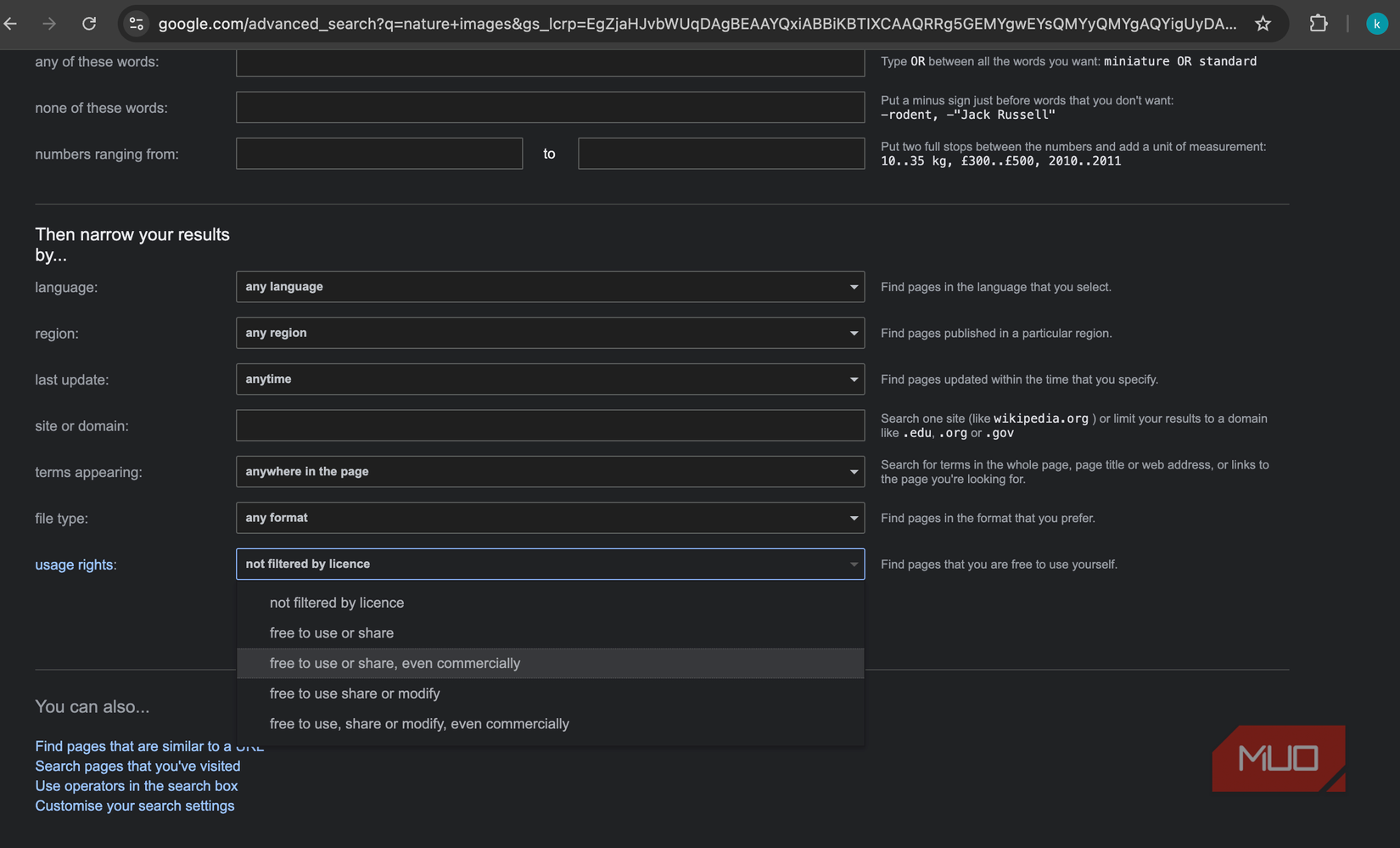Viewport: 1400px width, 848px height.
Task: Select 'free to use or share' option
Action: tap(332, 633)
